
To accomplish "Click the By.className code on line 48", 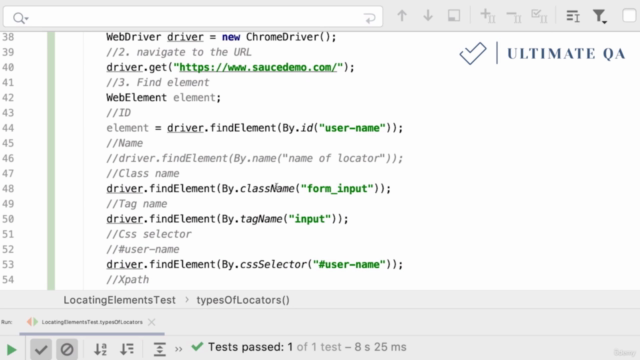I will click(x=258, y=189).
